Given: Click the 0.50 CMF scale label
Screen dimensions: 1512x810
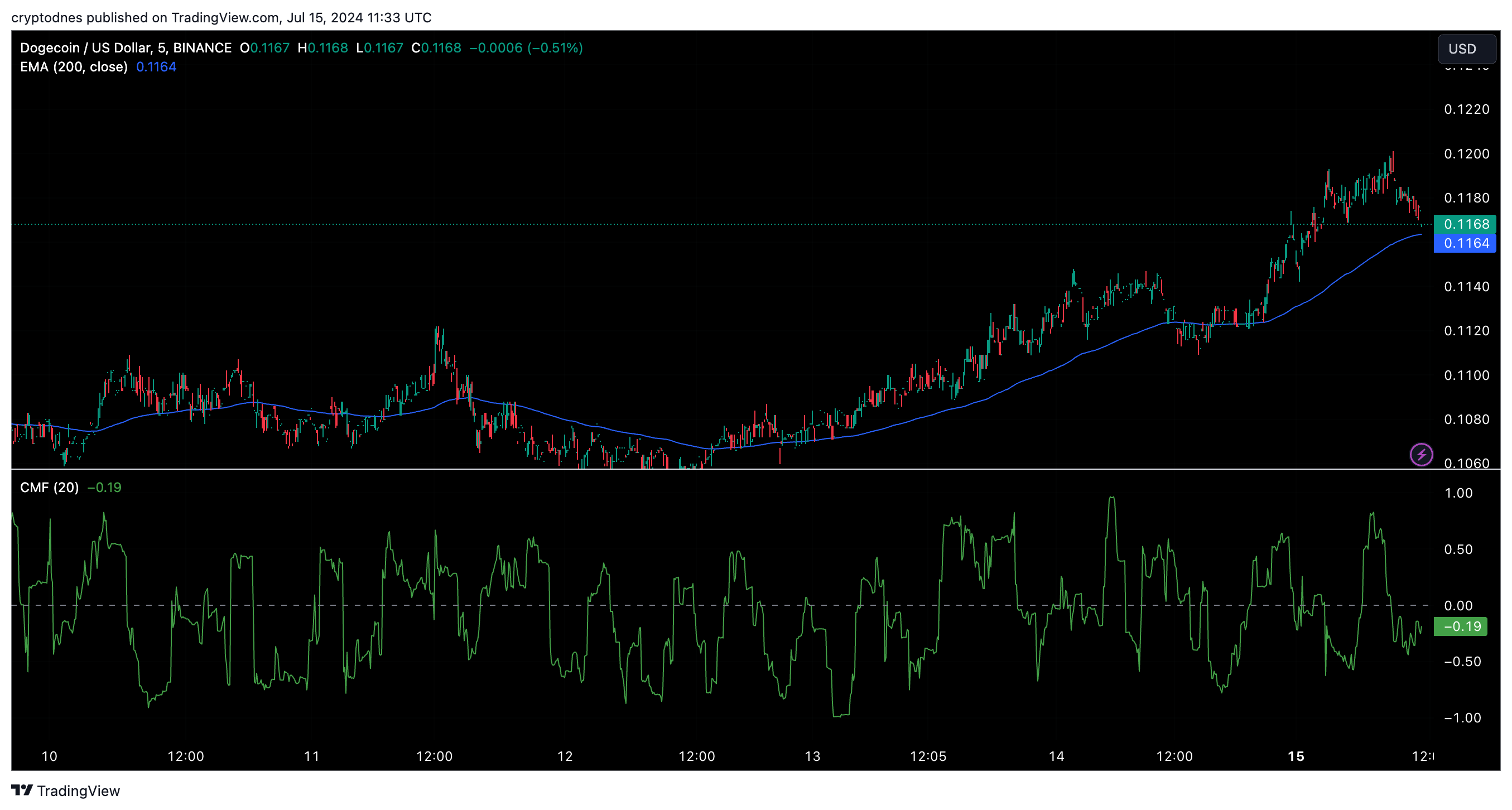Looking at the screenshot, I should (1458, 549).
